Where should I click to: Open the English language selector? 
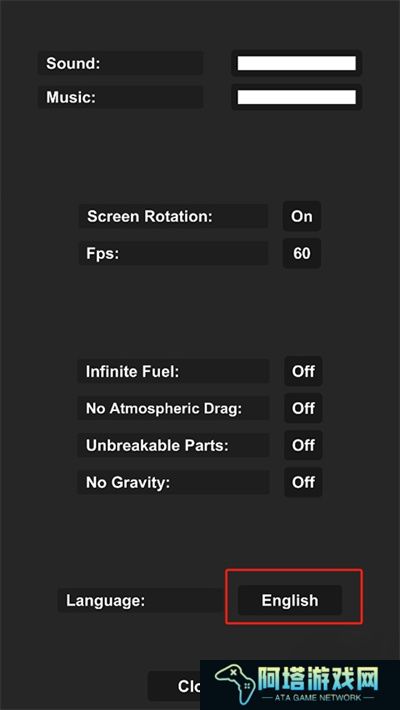(290, 600)
